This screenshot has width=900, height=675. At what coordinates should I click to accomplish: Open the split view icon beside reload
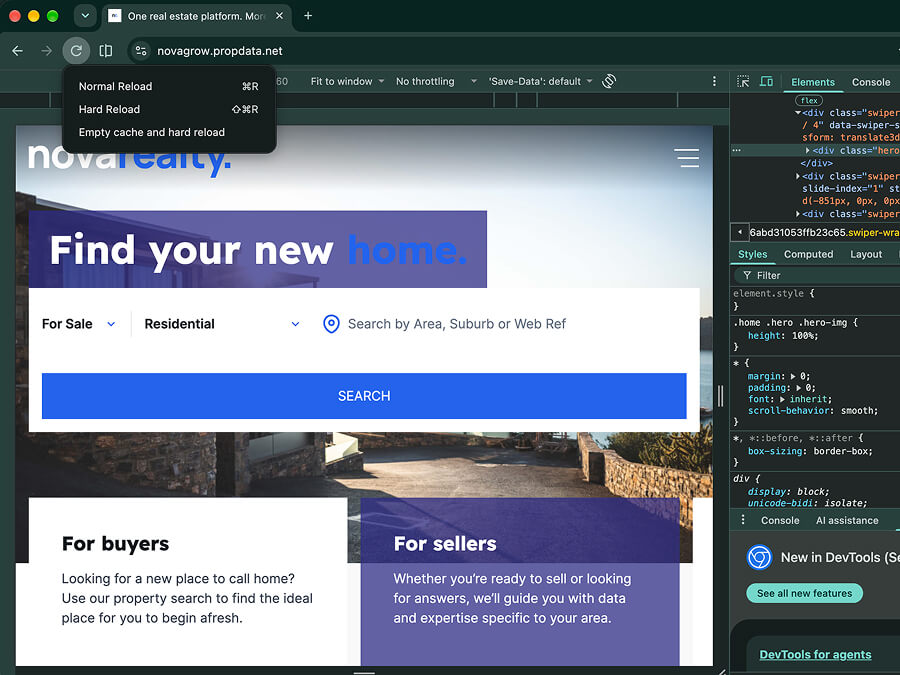click(106, 51)
